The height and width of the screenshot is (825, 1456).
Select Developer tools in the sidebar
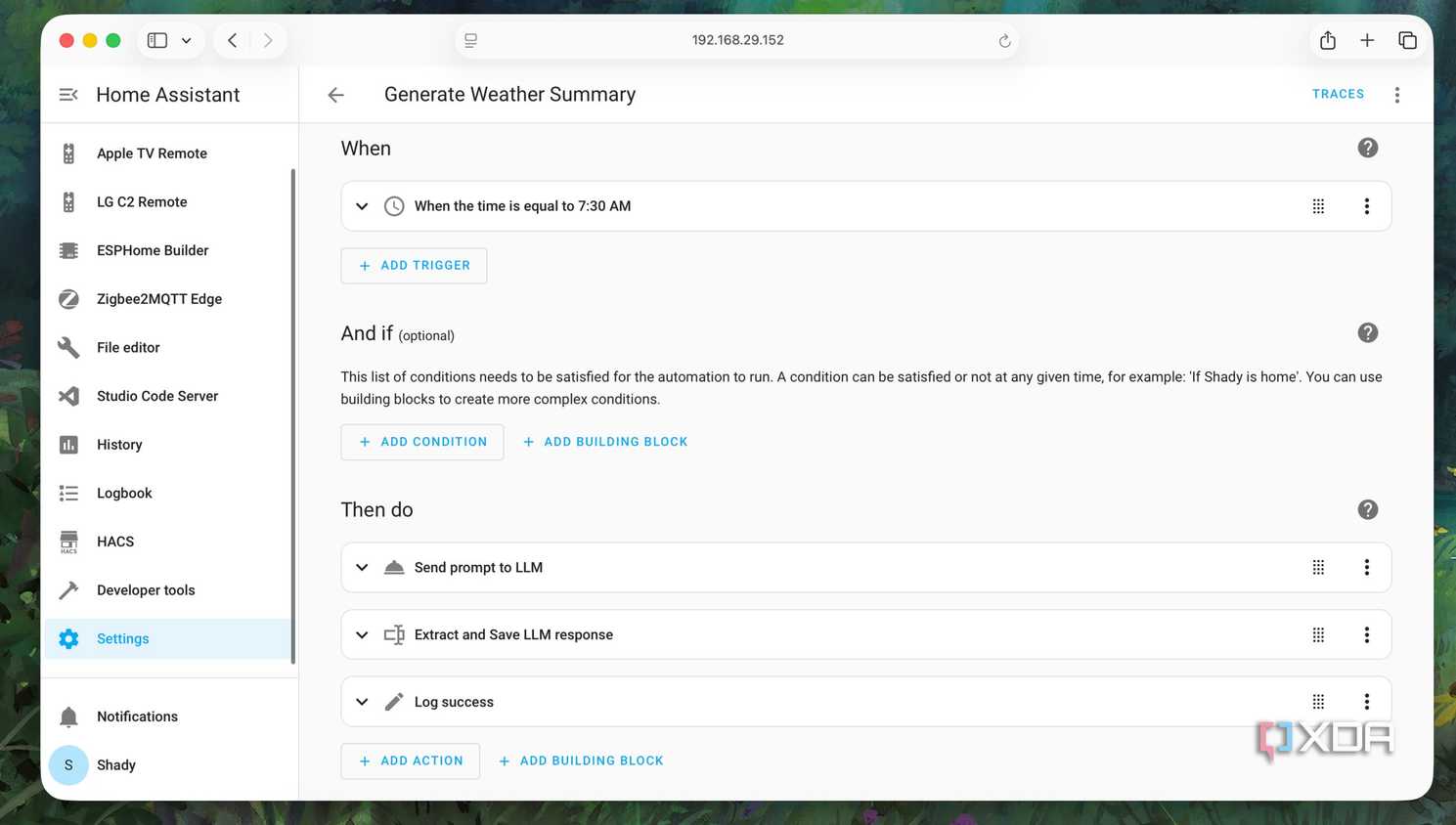[168, 590]
